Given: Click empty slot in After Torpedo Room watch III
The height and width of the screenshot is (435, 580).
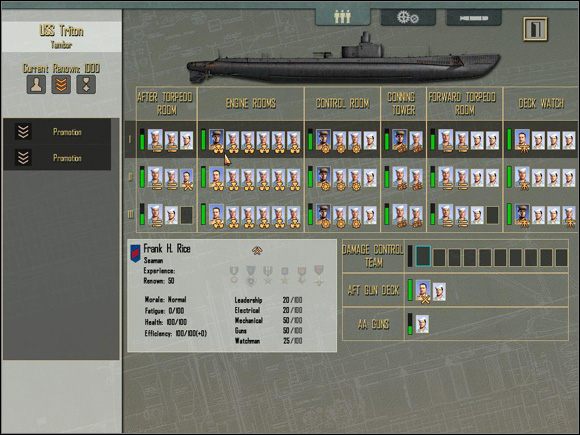Looking at the screenshot, I should click(x=186, y=215).
